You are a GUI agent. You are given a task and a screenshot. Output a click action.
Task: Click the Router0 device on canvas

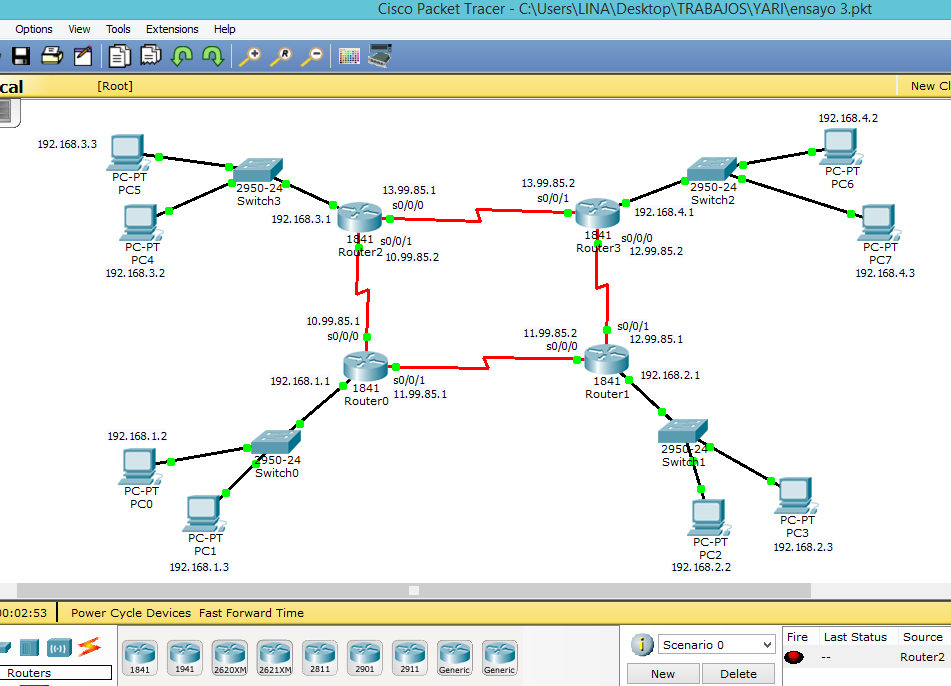click(x=365, y=366)
